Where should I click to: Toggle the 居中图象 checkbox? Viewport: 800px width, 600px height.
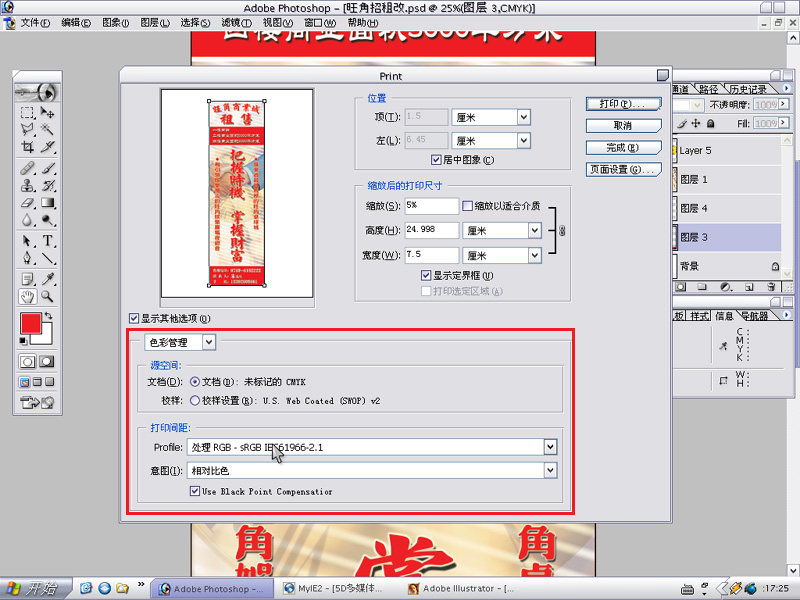(436, 160)
